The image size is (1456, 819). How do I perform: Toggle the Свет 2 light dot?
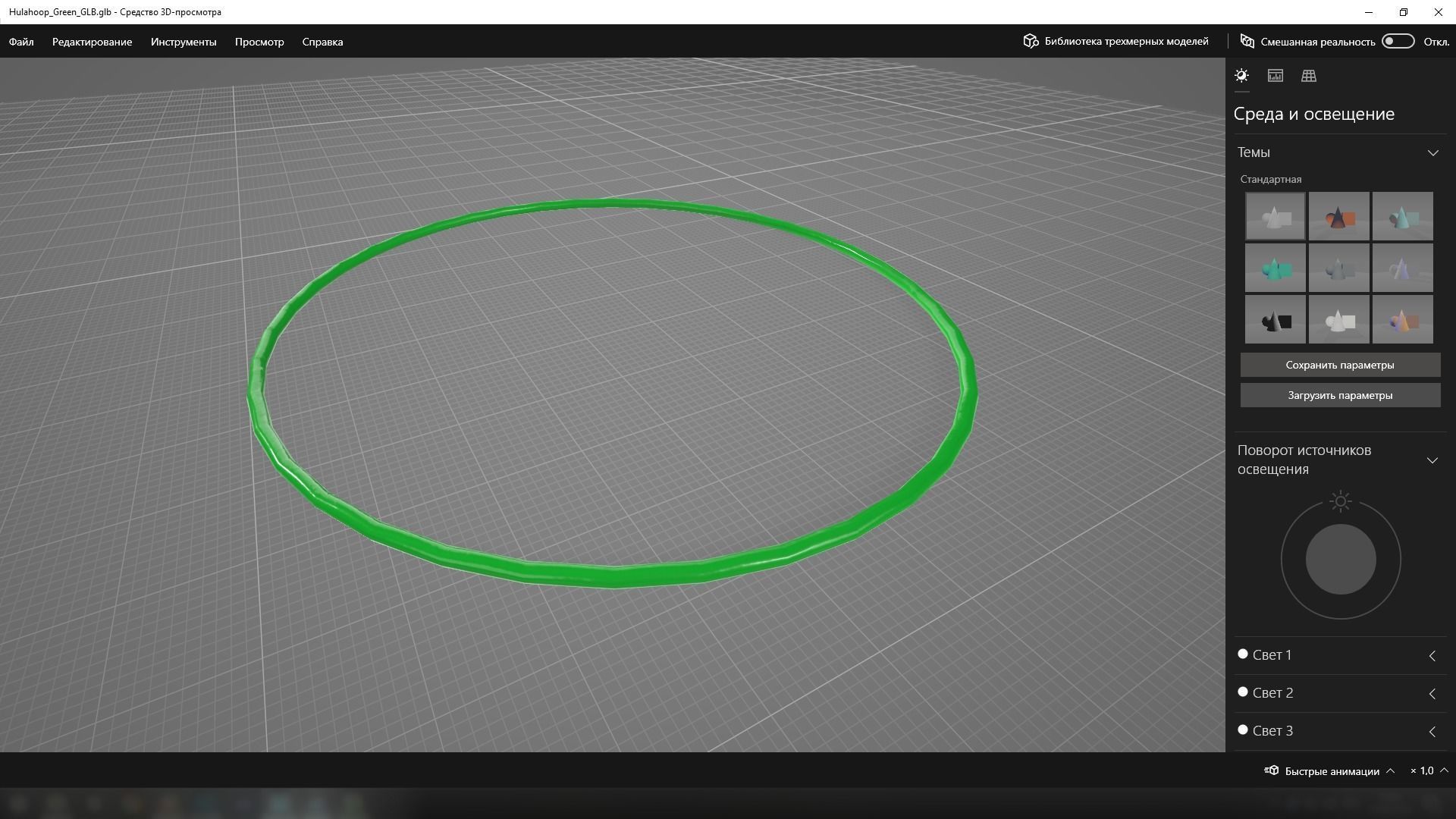click(x=1242, y=692)
